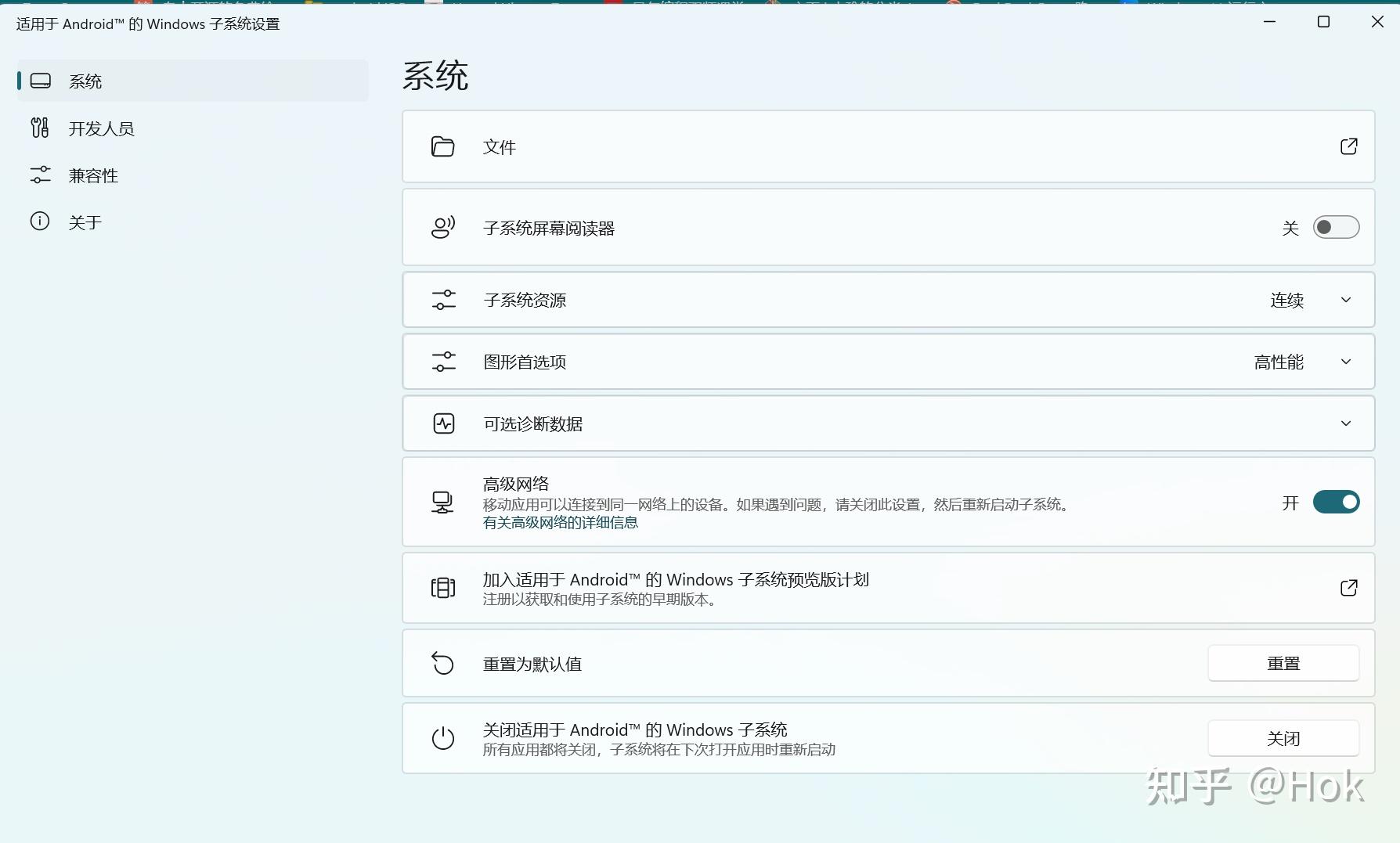1400x843 pixels.
Task: Open 有关高级网络的详细信息 link
Action: [559, 522]
